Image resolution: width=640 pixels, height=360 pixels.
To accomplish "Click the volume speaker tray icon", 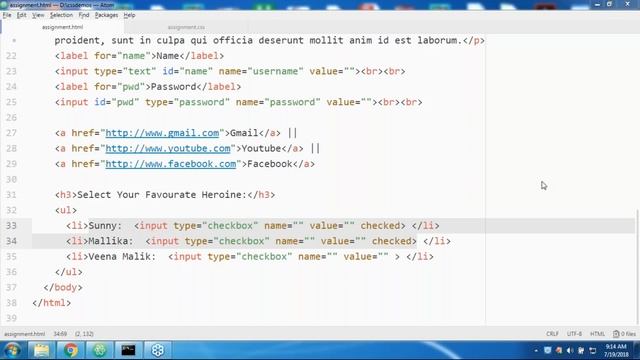I will coord(570,351).
